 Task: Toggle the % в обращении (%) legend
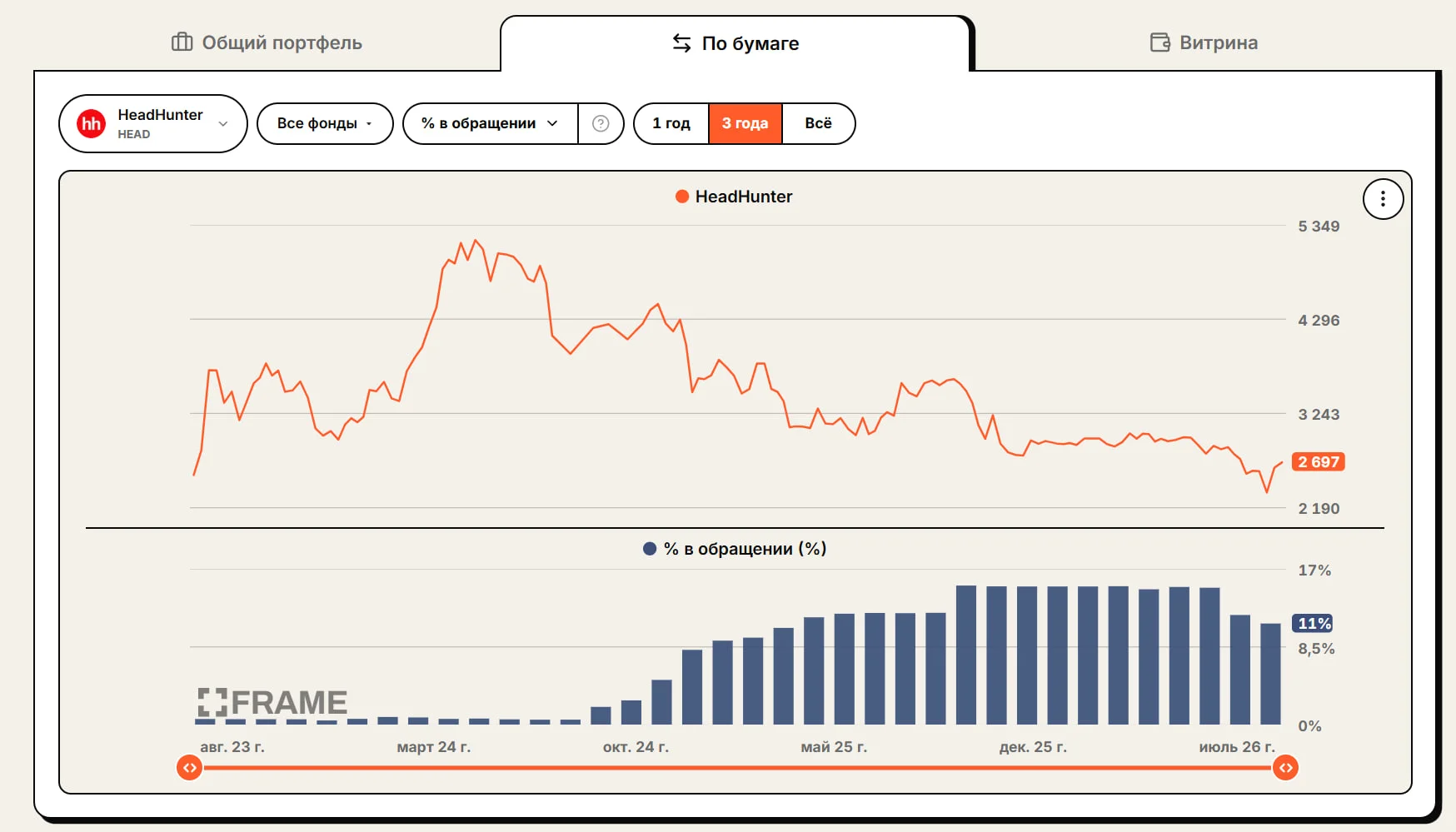[x=735, y=549]
